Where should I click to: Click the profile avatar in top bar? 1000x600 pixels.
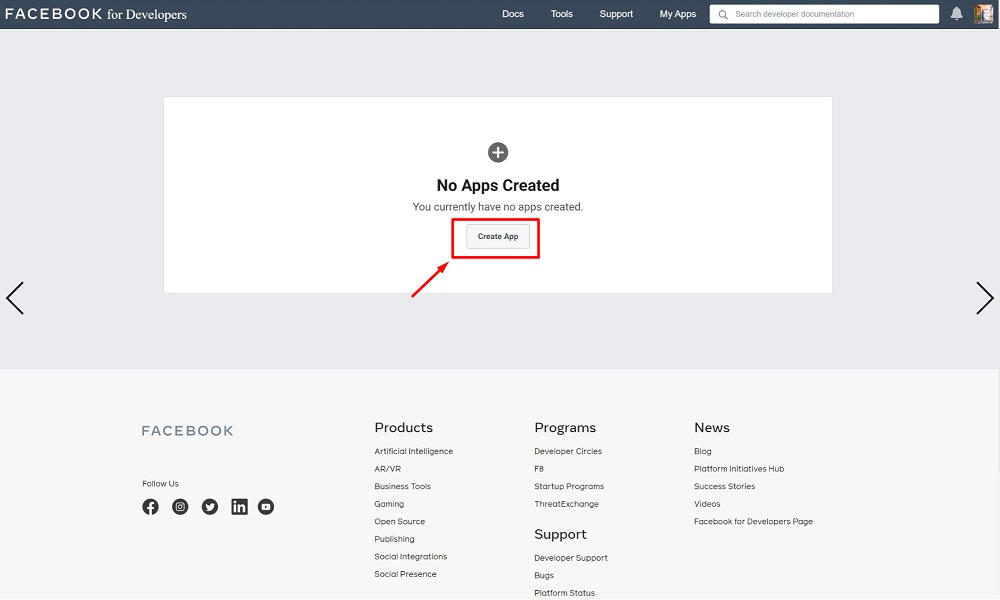coord(984,14)
